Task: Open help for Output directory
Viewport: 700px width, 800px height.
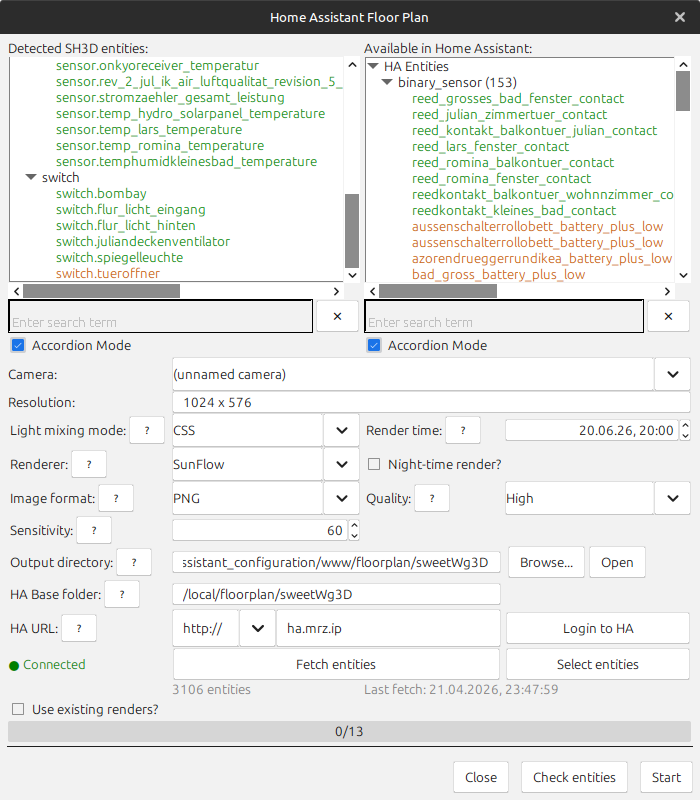Action: point(134,562)
